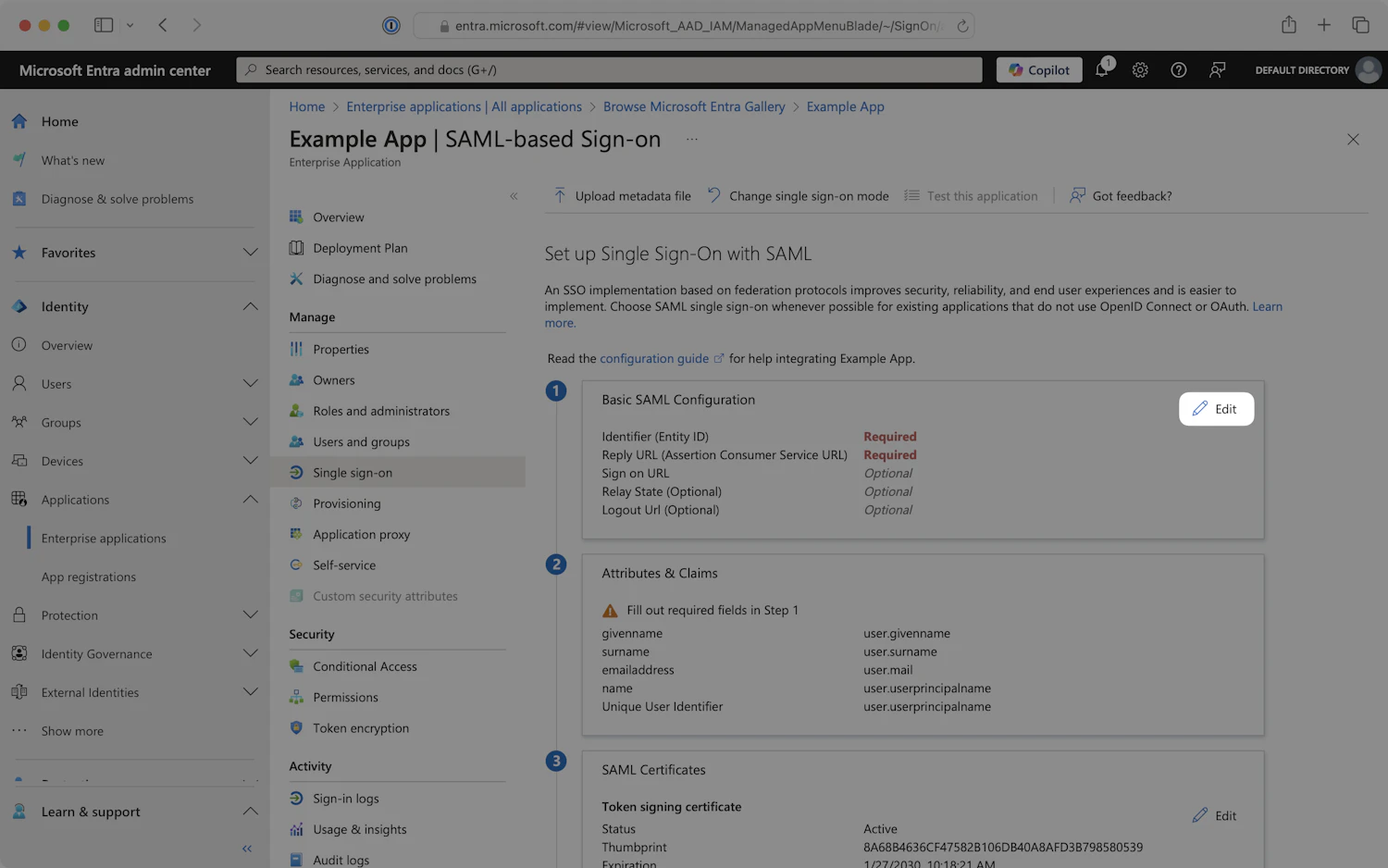Expand the Favorites section chevron

tap(251, 253)
